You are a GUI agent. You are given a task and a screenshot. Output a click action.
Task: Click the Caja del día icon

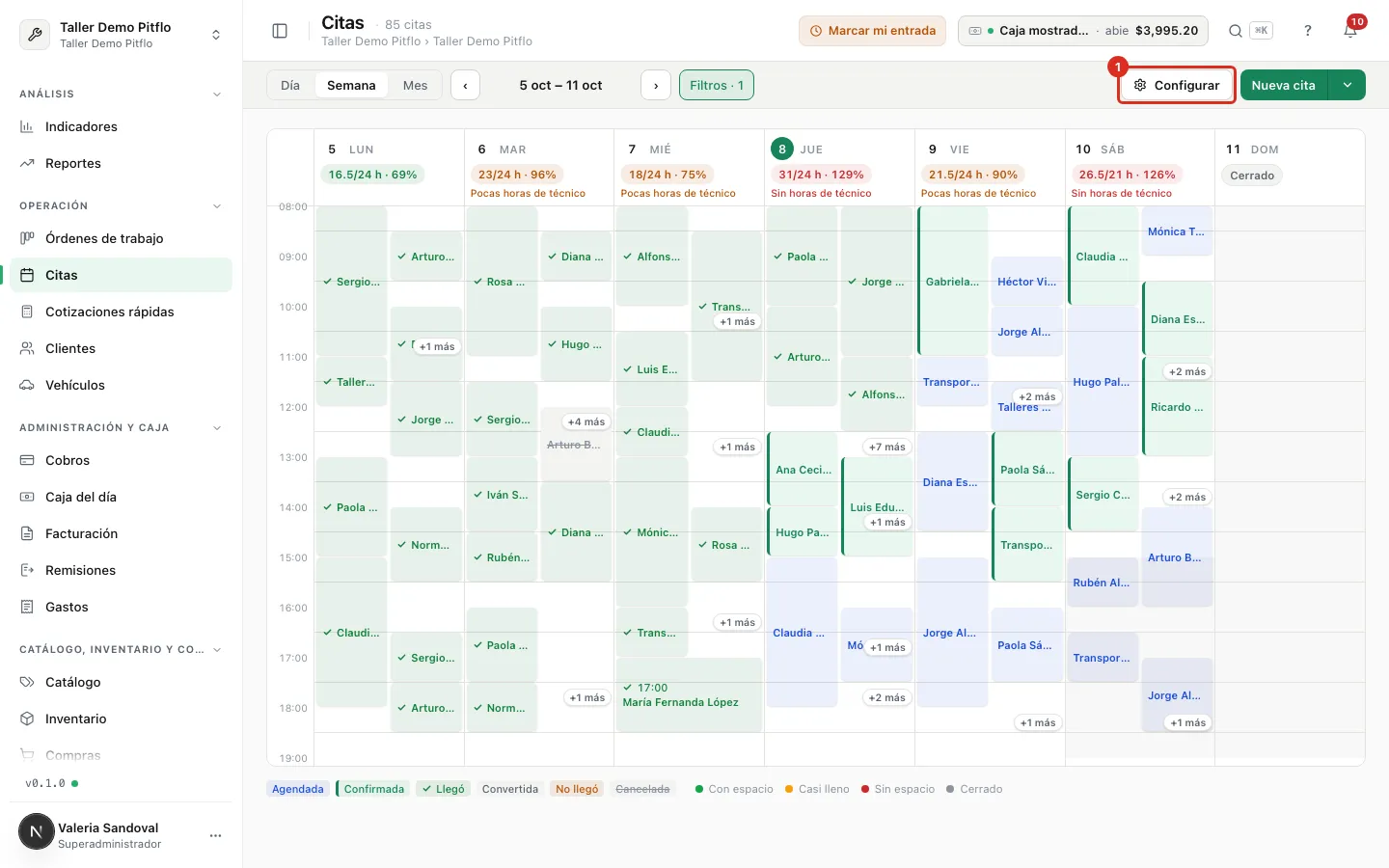[27, 497]
